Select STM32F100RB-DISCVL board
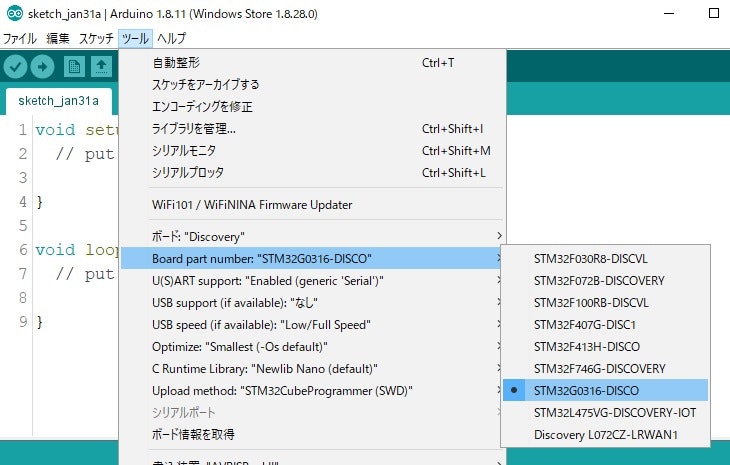 point(605,303)
